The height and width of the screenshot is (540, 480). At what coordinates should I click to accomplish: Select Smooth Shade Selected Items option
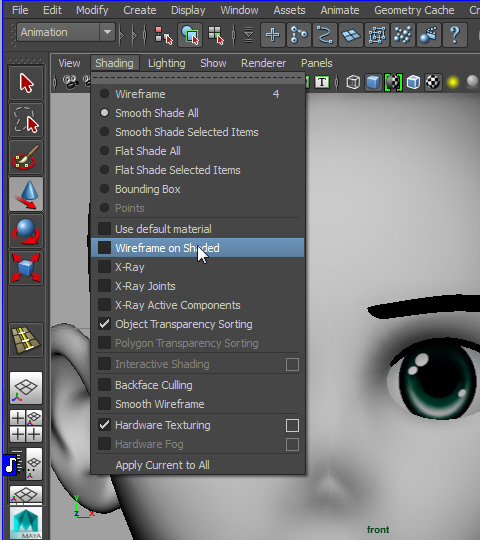tap(197, 132)
